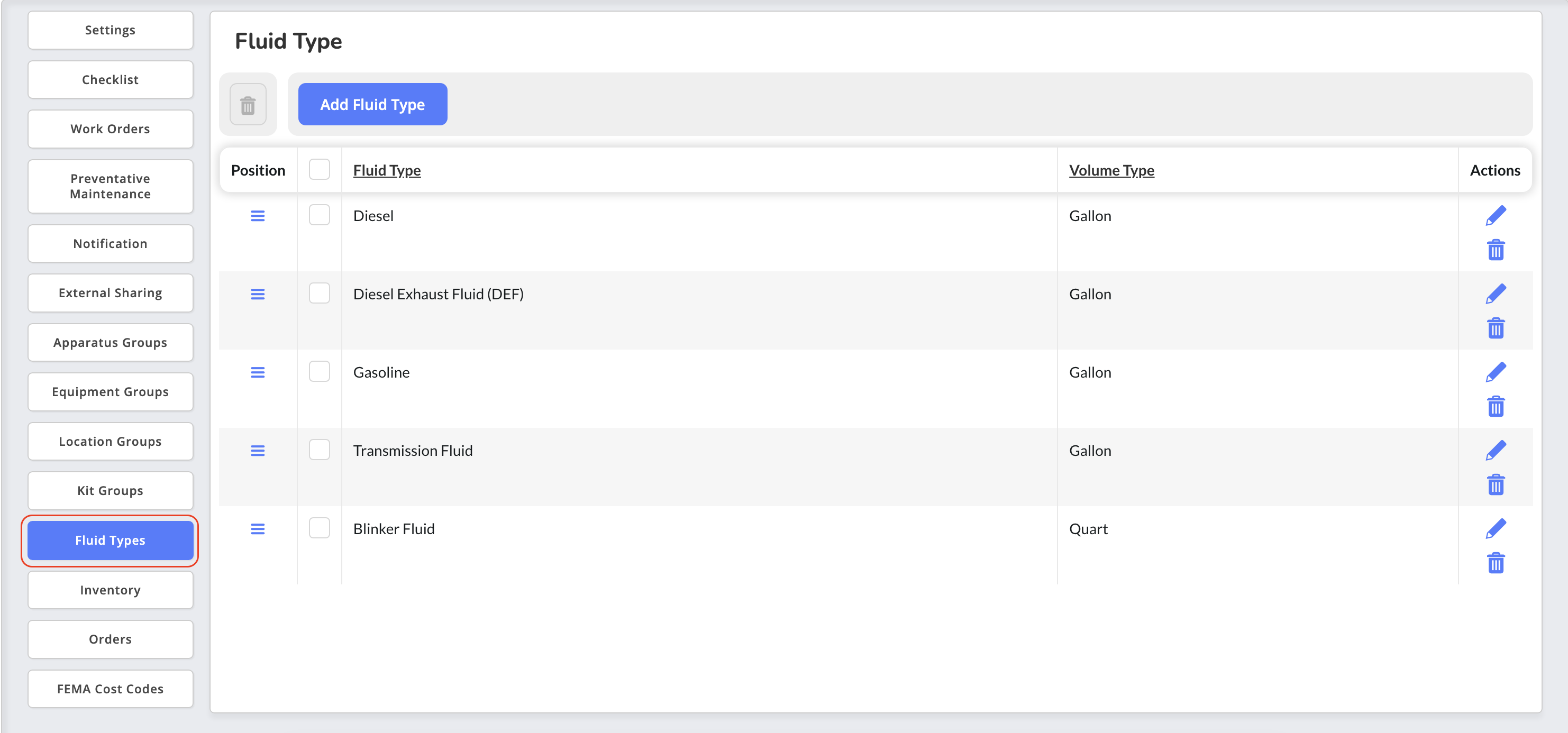The width and height of the screenshot is (1568, 733).
Task: Open Preventative Maintenance settings
Action: (x=110, y=186)
